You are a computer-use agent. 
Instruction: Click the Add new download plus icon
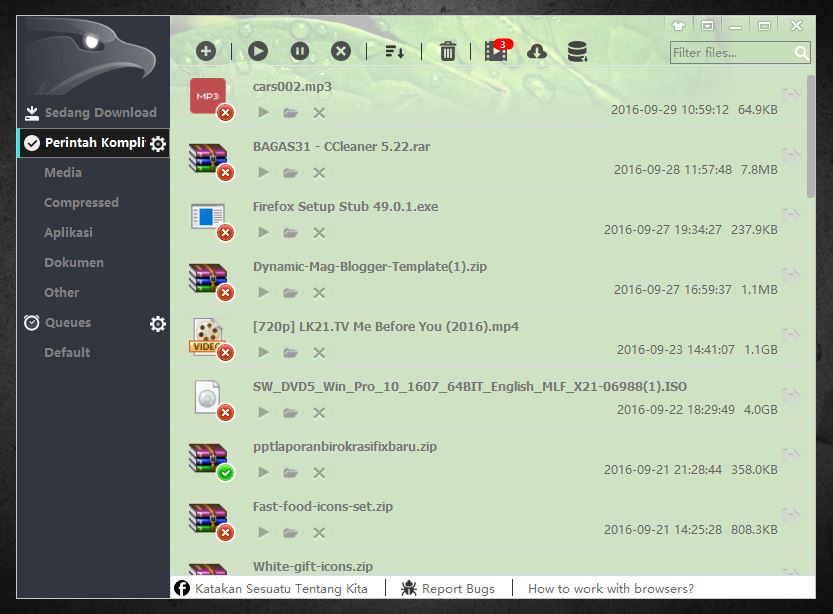click(206, 51)
